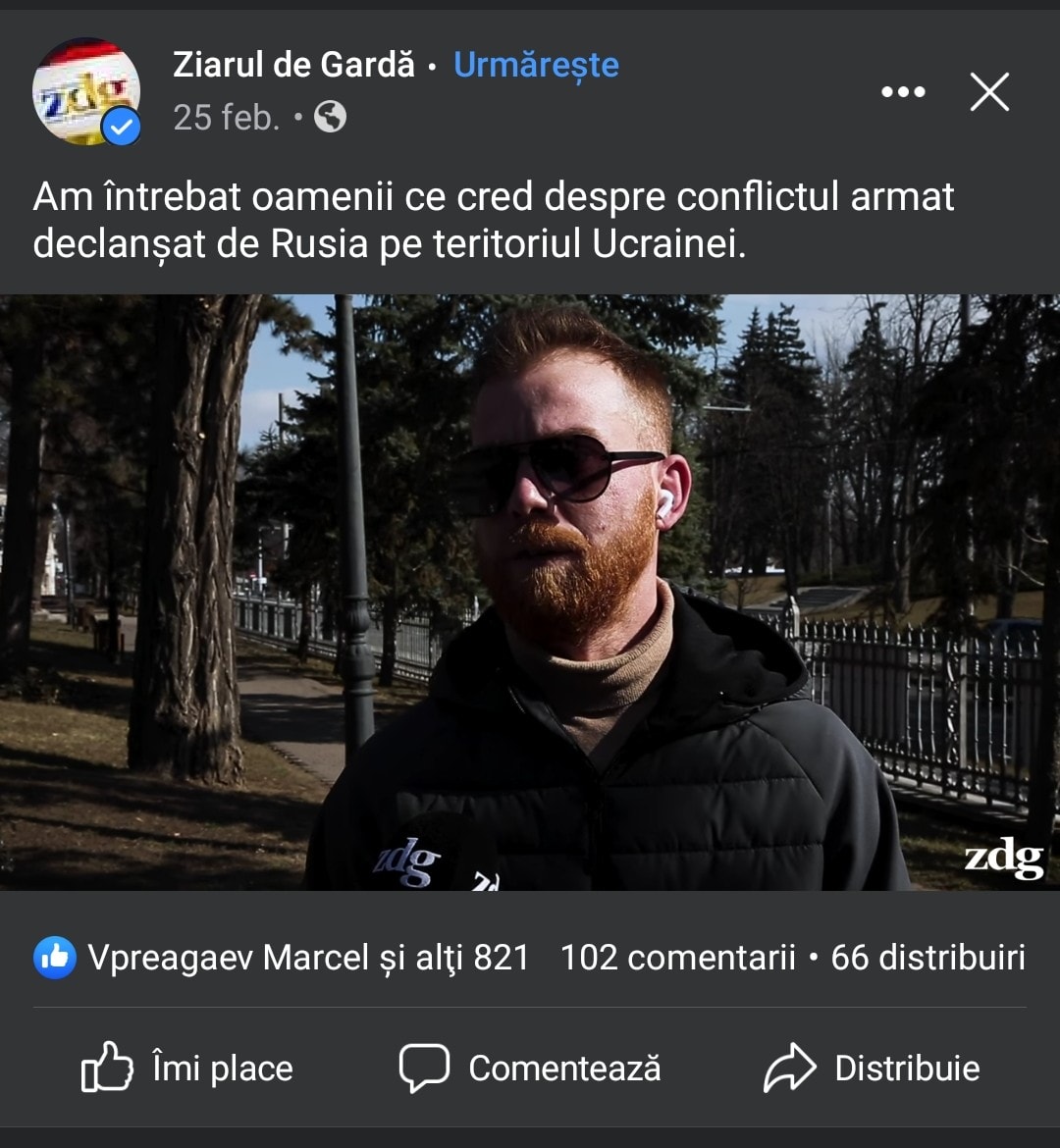This screenshot has height=1148, width=1060.
Task: View the 102 comentarii comments list
Action: [677, 958]
